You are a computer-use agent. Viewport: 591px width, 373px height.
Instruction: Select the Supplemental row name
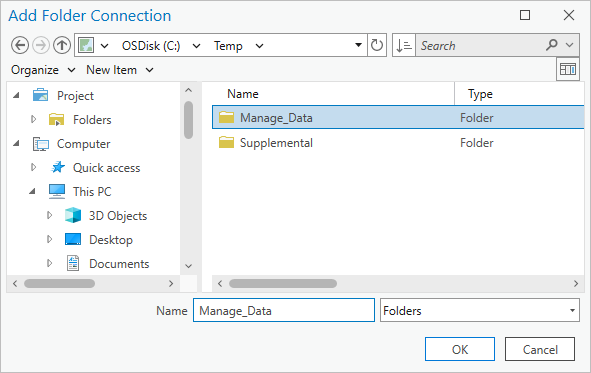click(x=276, y=143)
